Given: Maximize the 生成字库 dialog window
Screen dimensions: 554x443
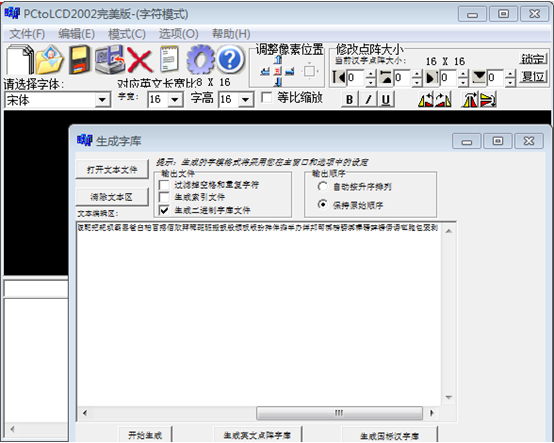Looking at the screenshot, I should (x=498, y=141).
